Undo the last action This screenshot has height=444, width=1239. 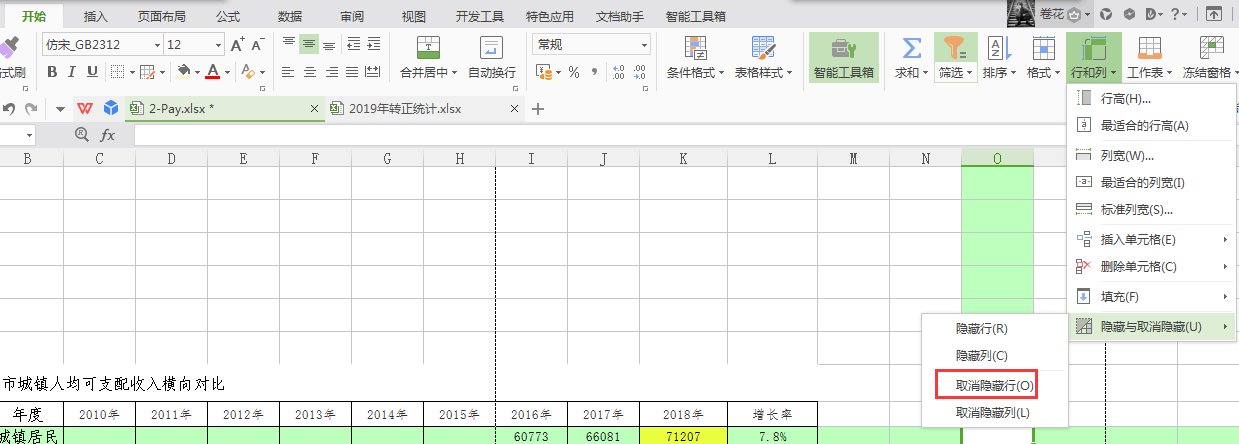[9, 109]
